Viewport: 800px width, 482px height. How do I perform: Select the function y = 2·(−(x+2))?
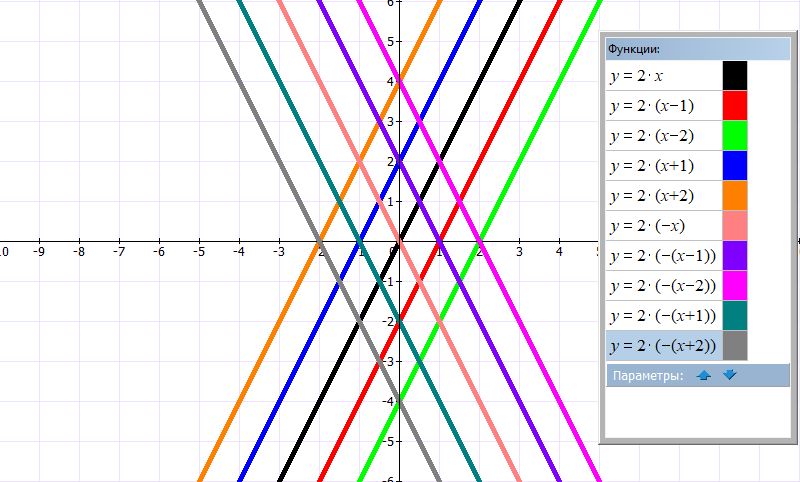(662, 346)
